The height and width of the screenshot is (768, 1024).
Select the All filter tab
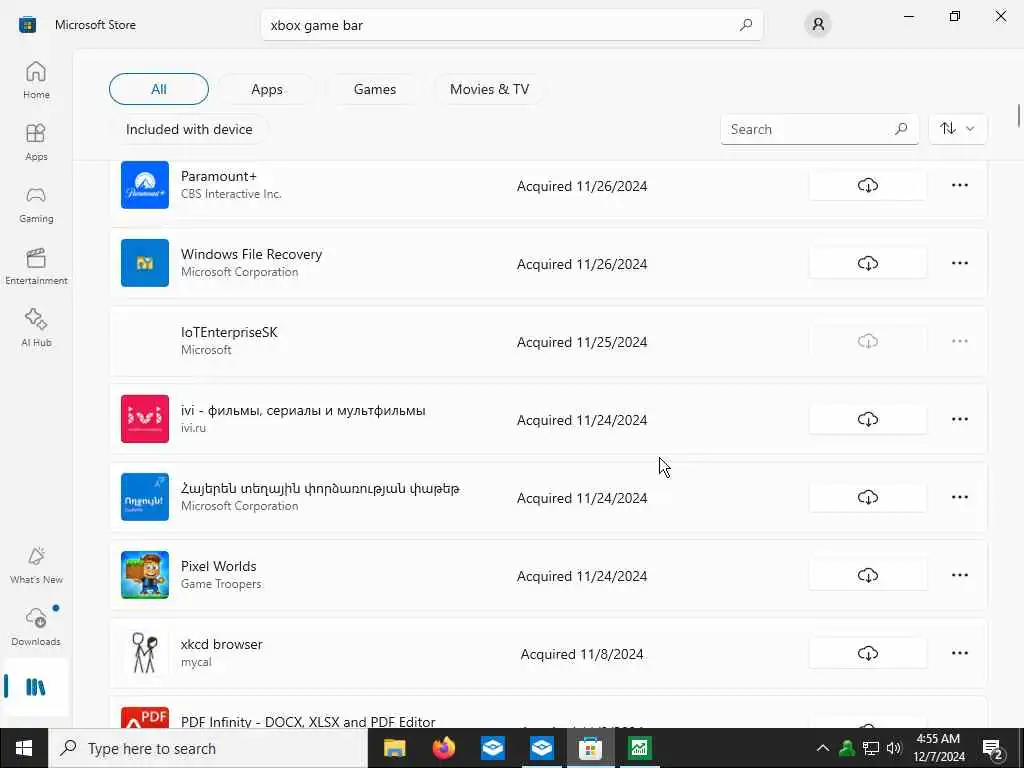(x=159, y=89)
